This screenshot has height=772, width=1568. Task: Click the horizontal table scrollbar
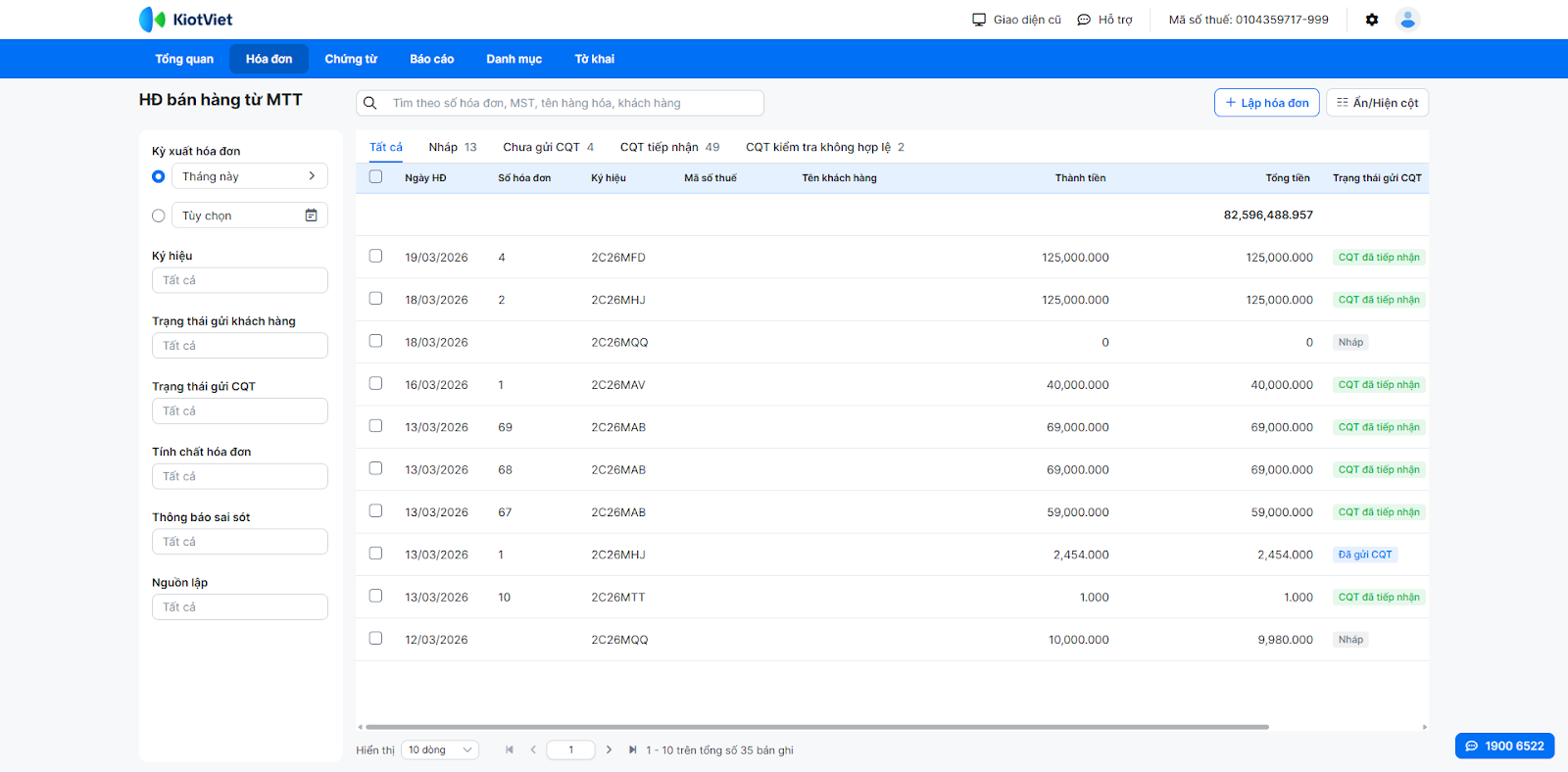pyautogui.click(x=816, y=727)
